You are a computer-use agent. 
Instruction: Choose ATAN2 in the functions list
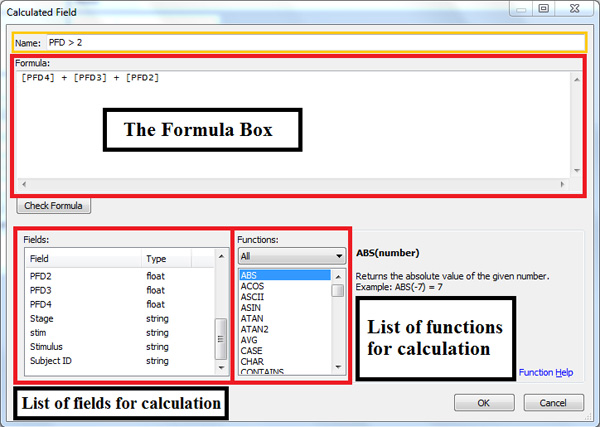click(x=285, y=329)
